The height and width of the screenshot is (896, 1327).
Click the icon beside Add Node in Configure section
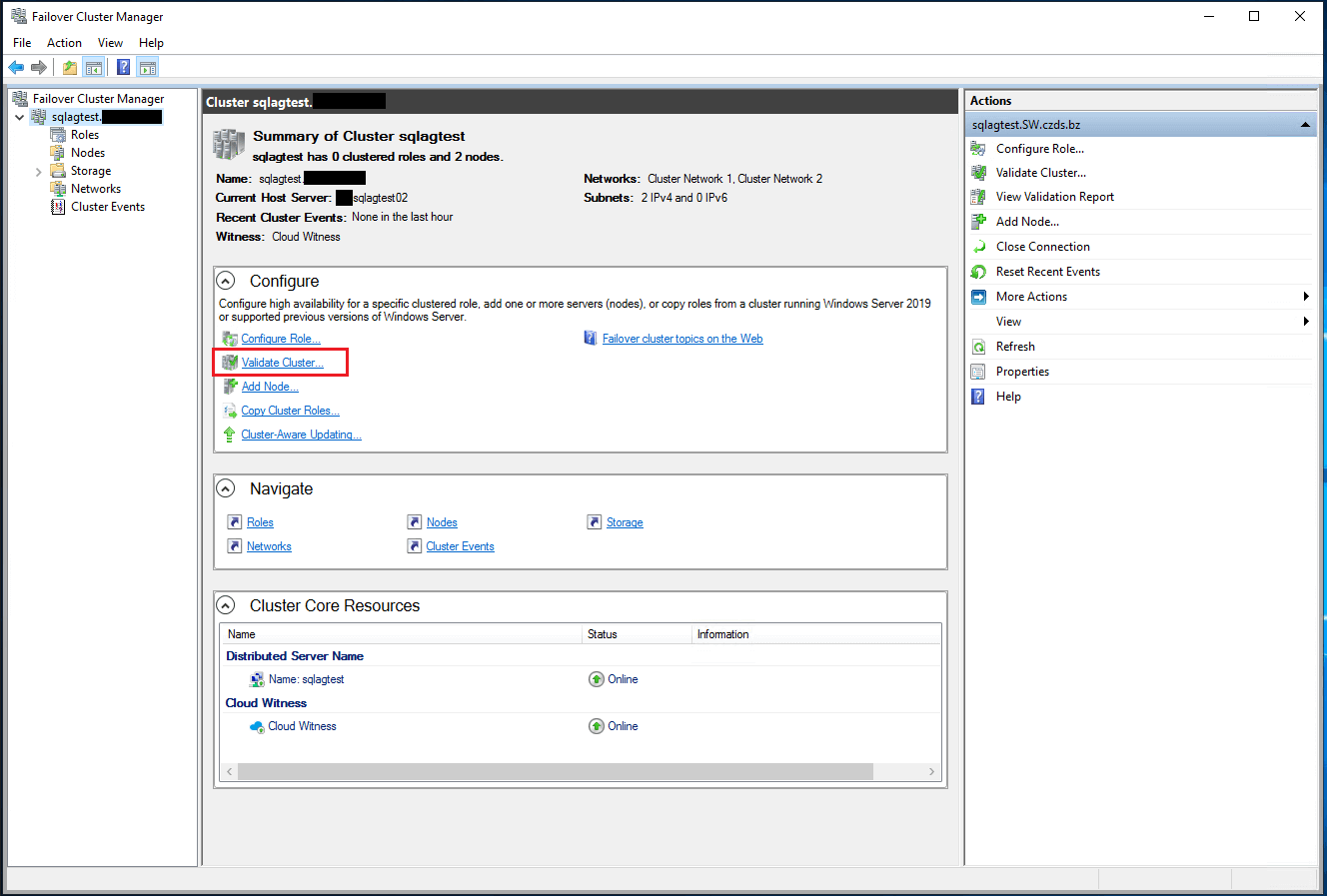tap(230, 387)
